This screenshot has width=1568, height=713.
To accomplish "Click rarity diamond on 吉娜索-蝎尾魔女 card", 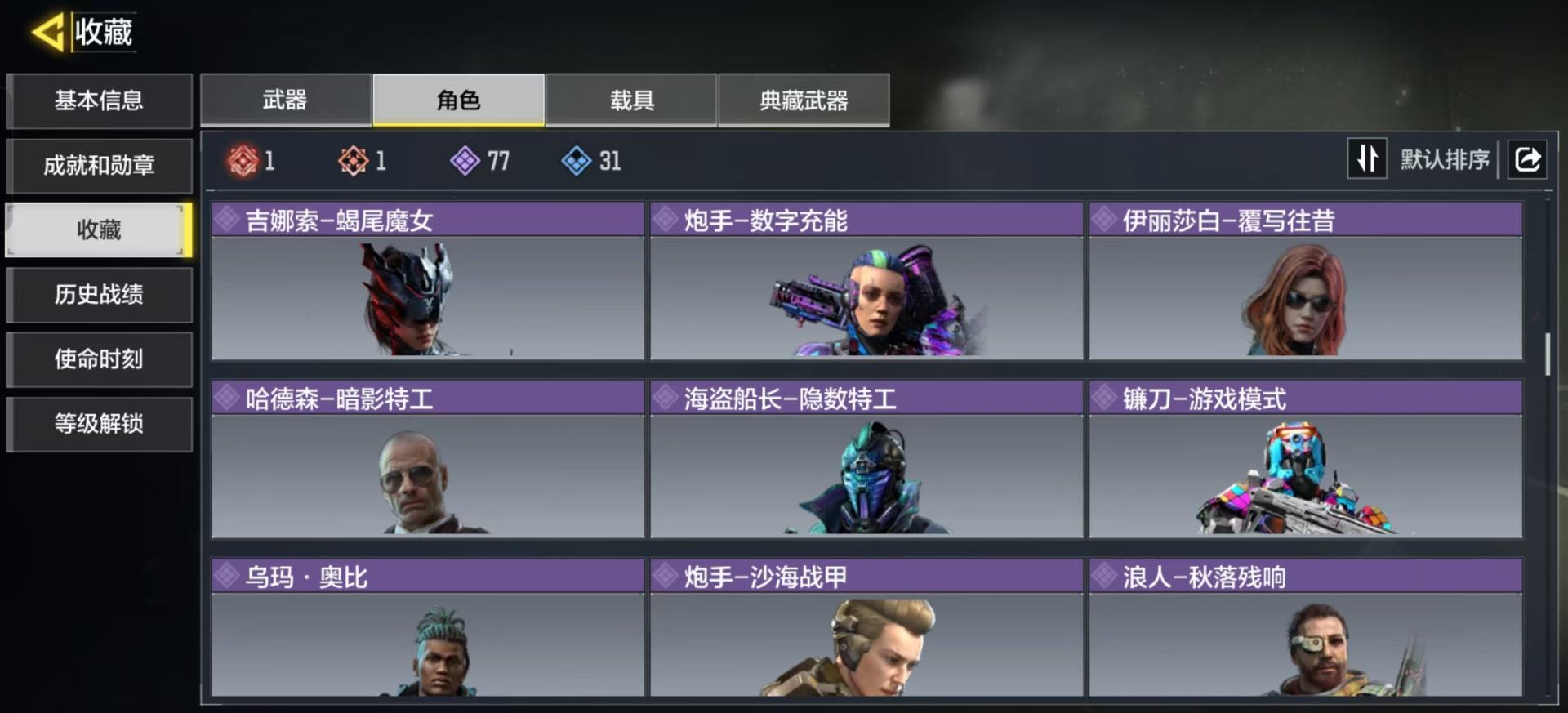I will coord(227,220).
